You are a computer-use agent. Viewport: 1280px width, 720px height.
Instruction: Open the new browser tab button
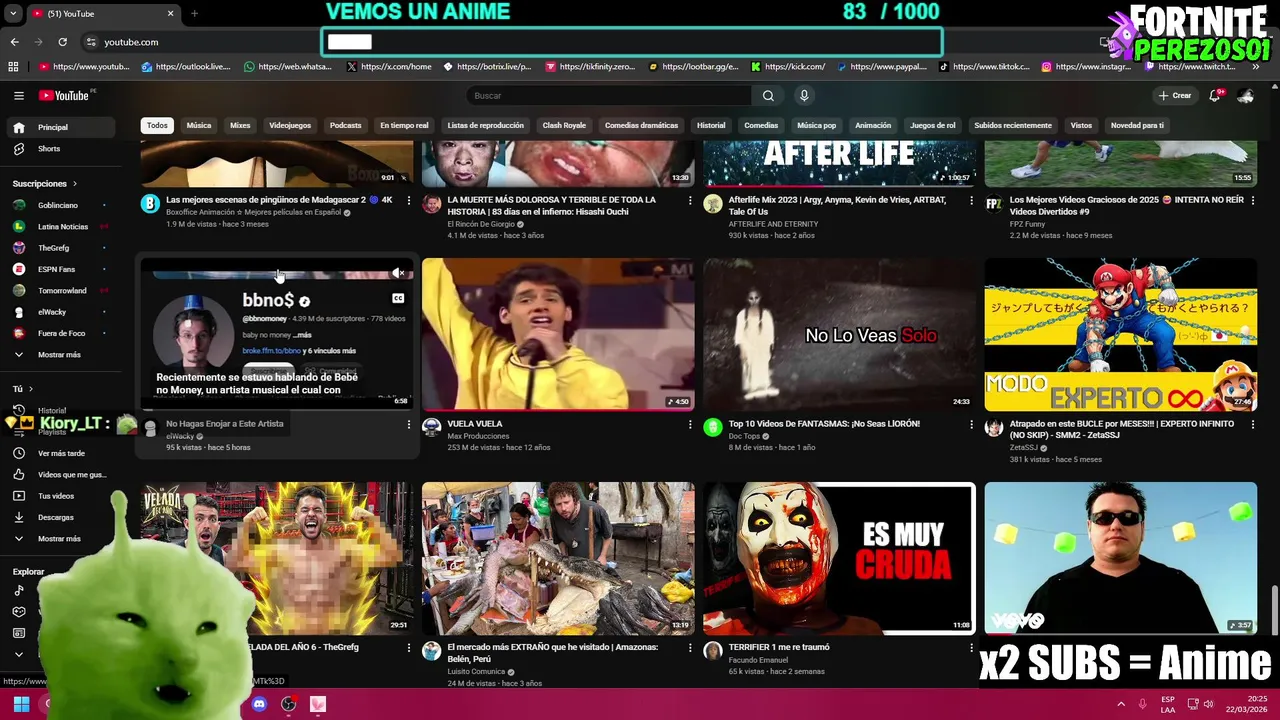[x=194, y=14]
